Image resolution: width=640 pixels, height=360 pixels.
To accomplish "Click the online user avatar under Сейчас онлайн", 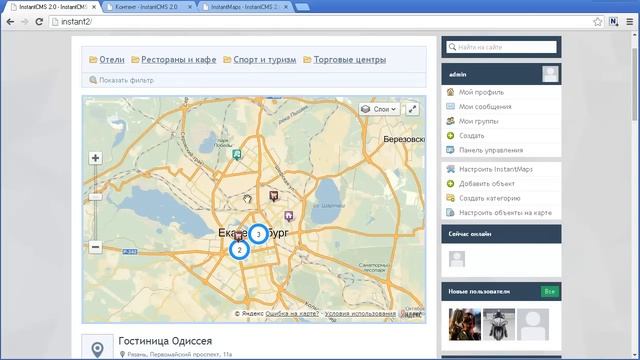I will (x=457, y=259).
